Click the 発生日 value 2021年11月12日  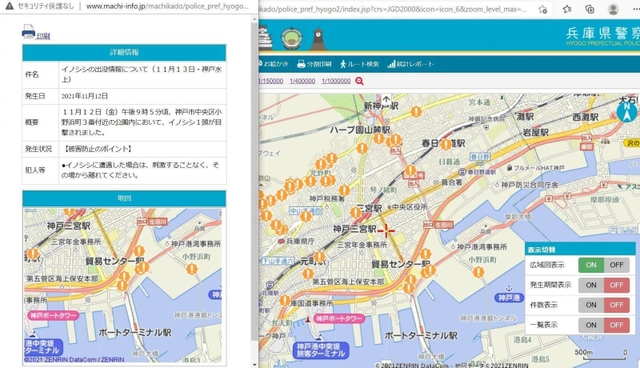click(84, 96)
